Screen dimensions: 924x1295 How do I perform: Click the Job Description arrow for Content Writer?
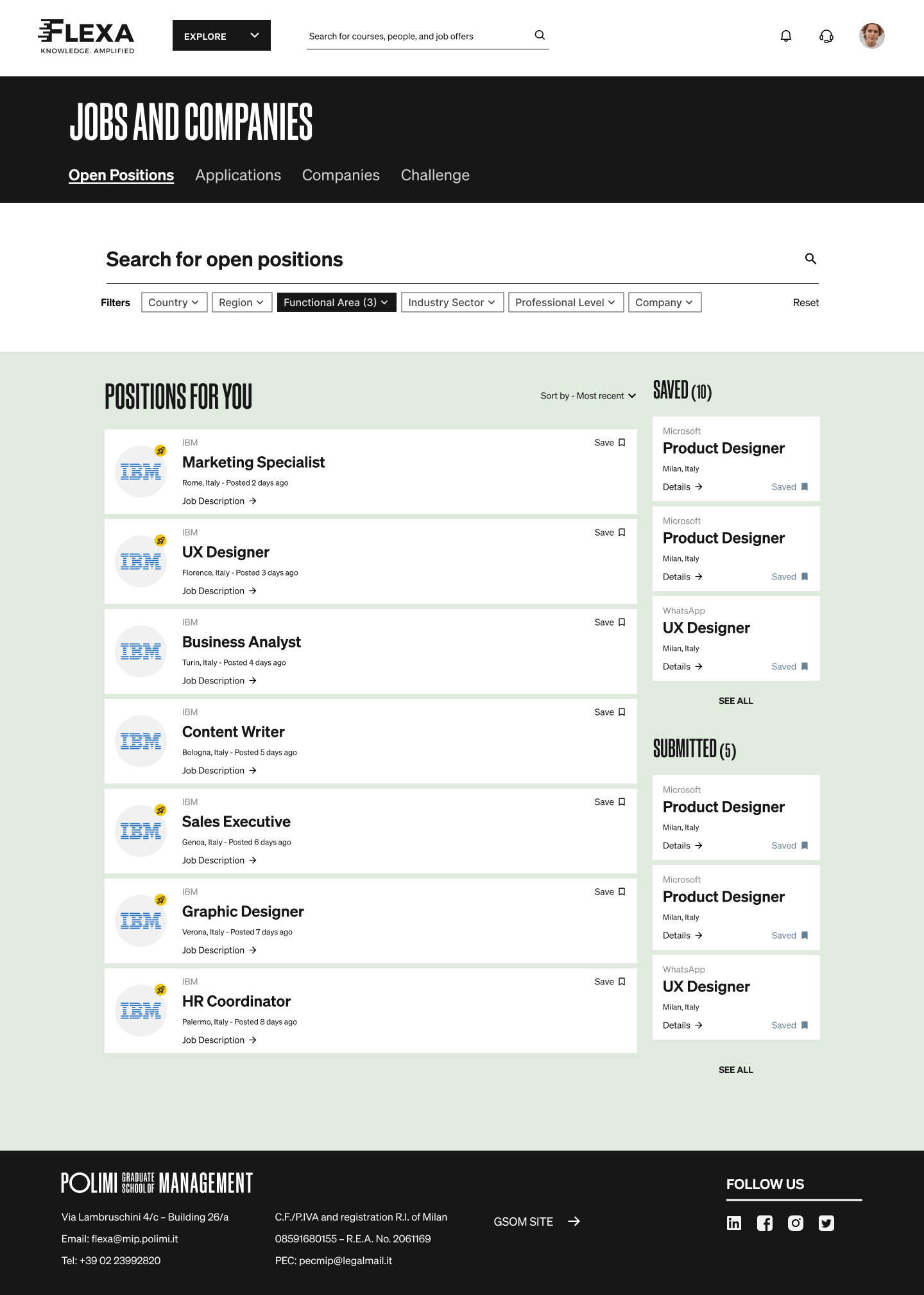253,771
